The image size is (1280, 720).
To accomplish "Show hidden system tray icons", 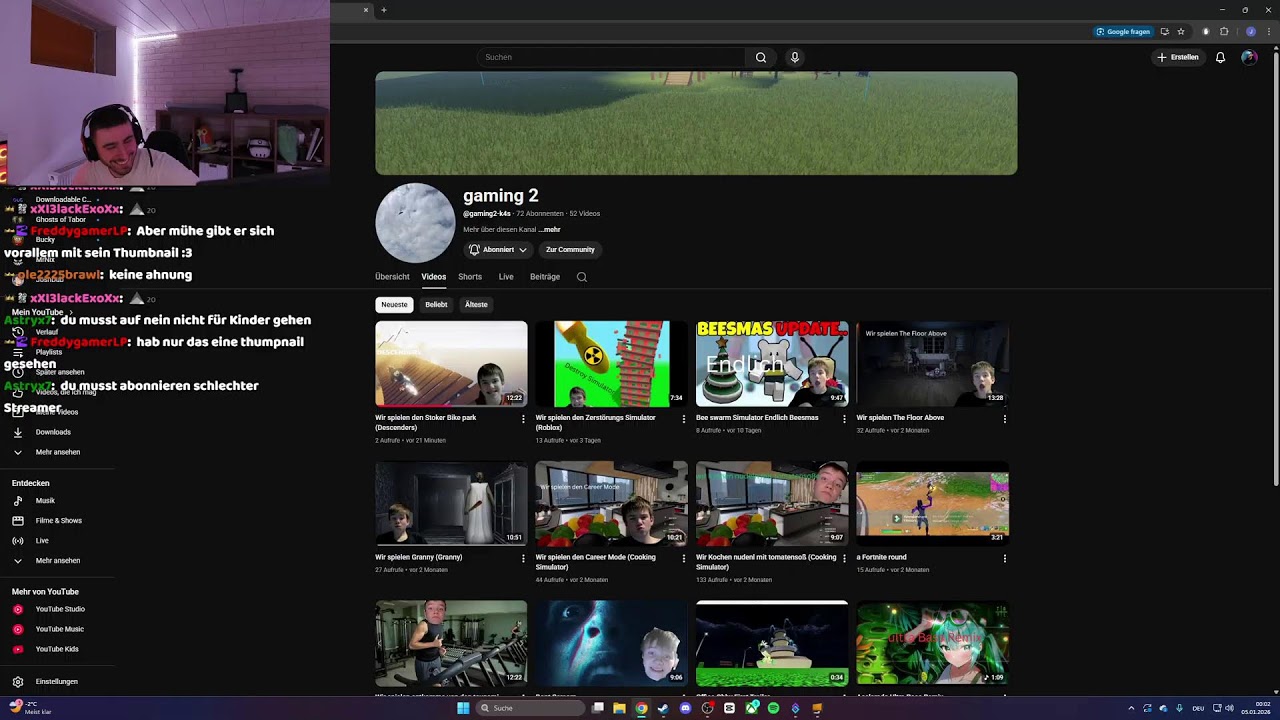I will pos(1131,708).
